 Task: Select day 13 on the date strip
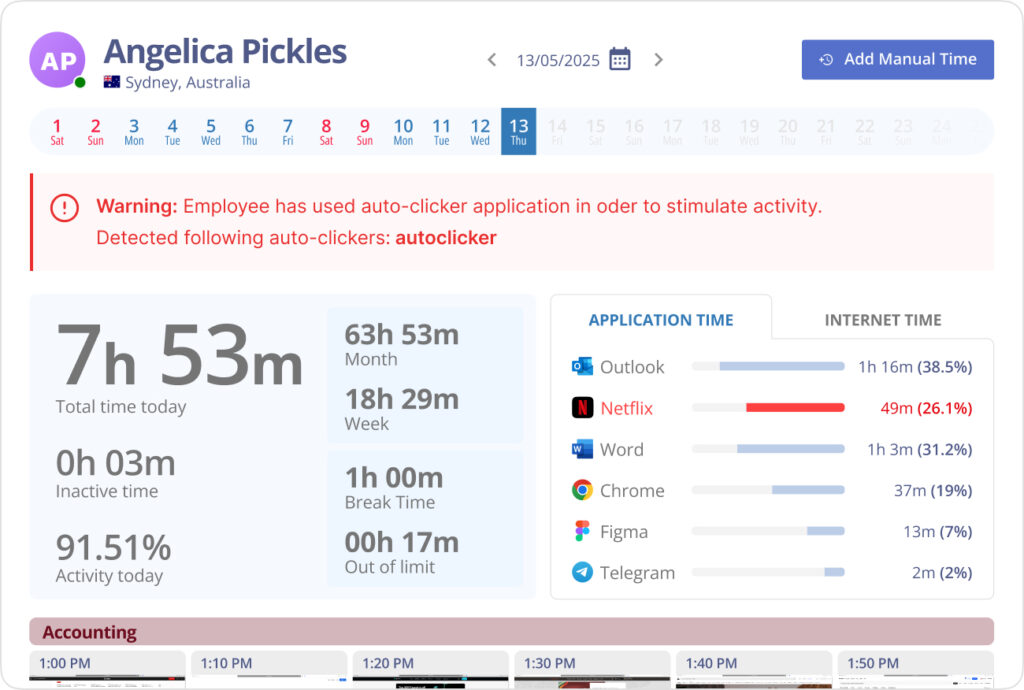(x=518, y=131)
